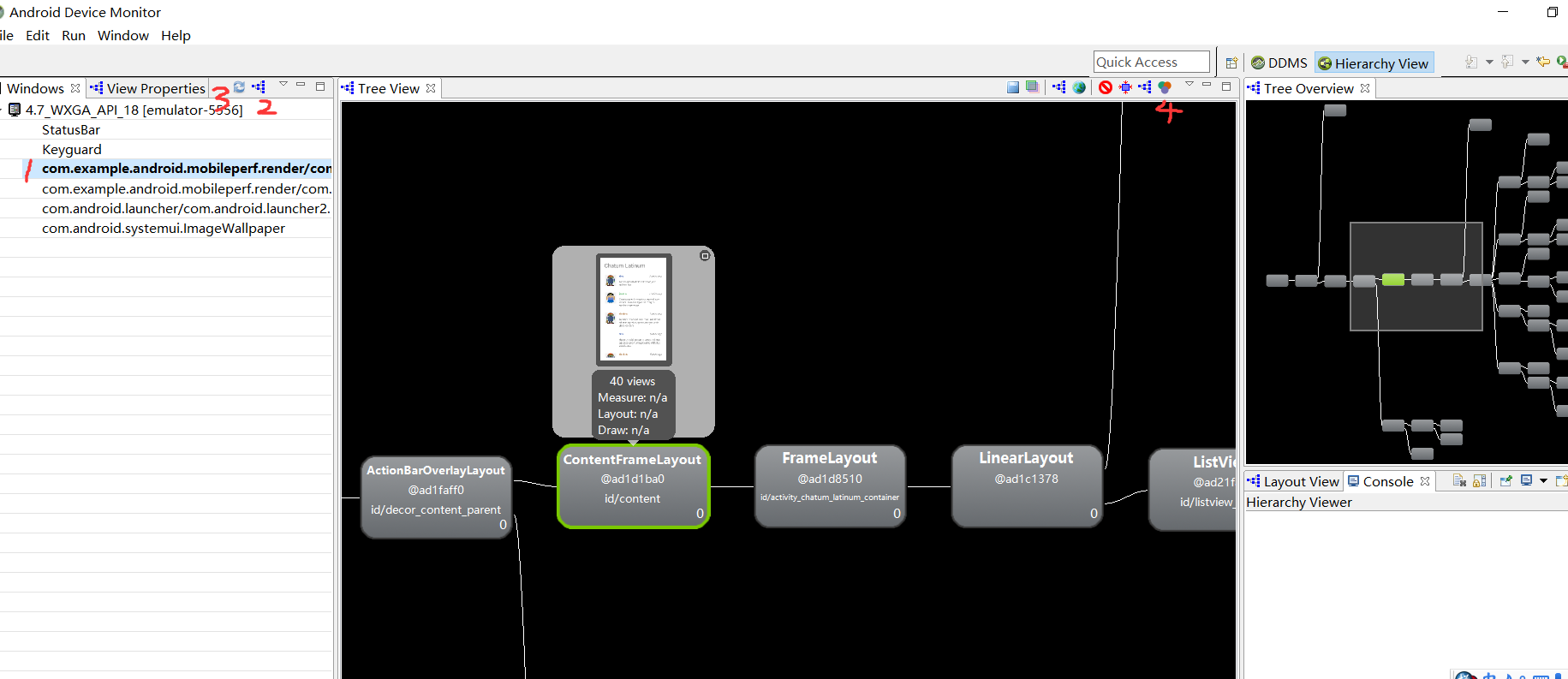Switch to the View Properties tab
Screen dimensions: 1568x679
(148, 88)
